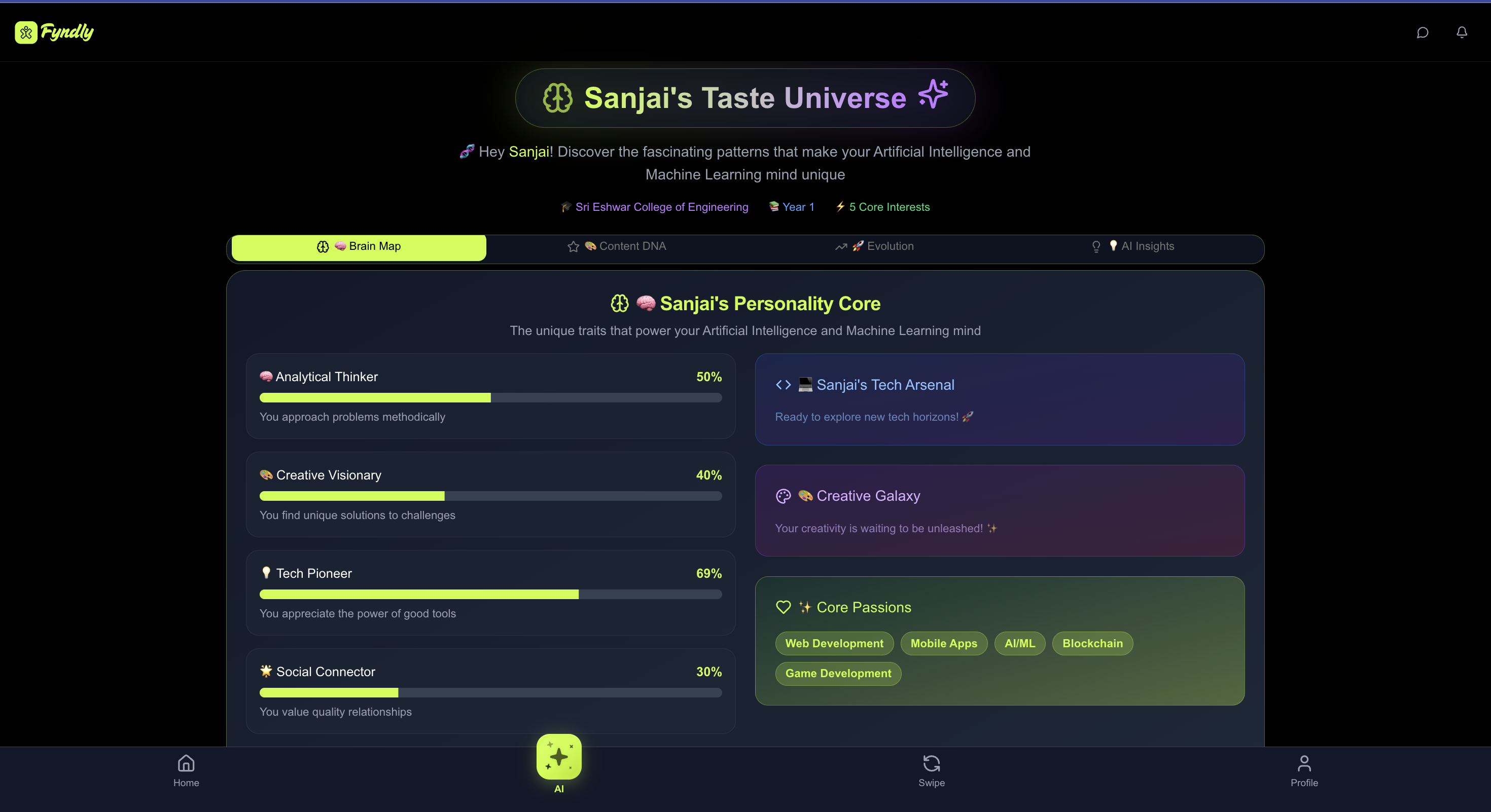The width and height of the screenshot is (1491, 812).
Task: Select the Blockchain passion tag
Action: (x=1091, y=643)
